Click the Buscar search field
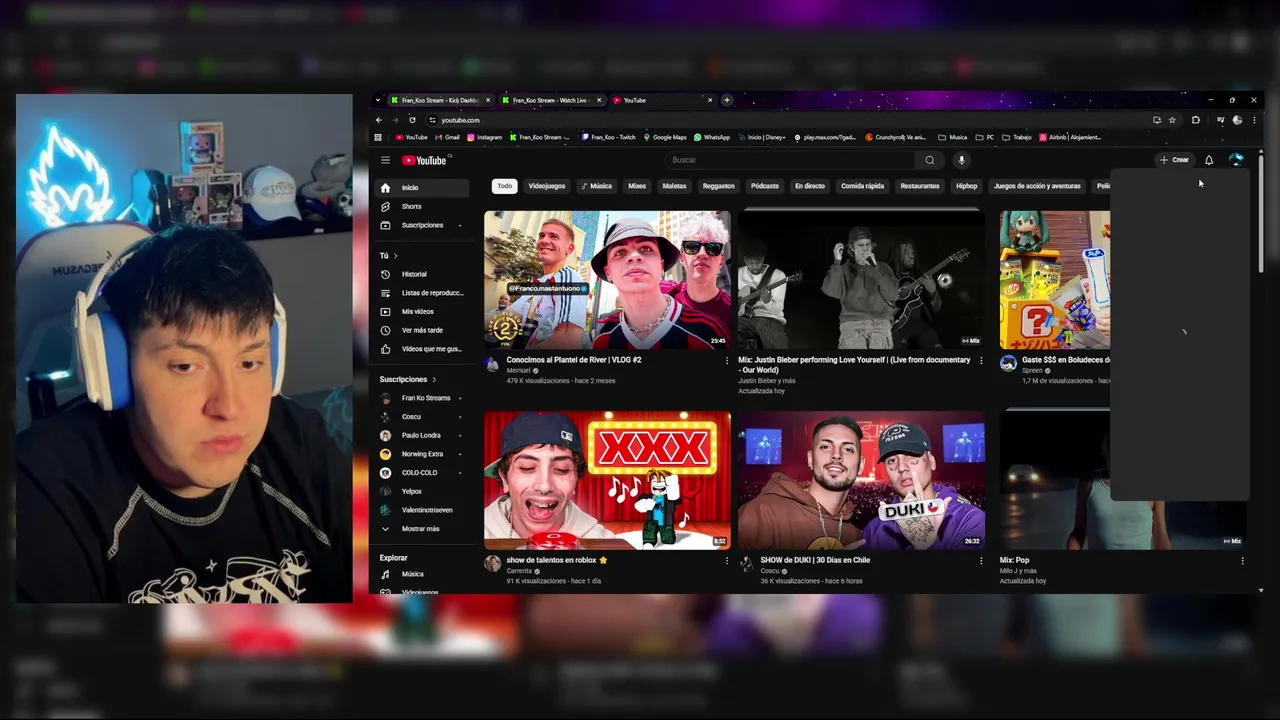This screenshot has height=720, width=1280. click(x=790, y=160)
